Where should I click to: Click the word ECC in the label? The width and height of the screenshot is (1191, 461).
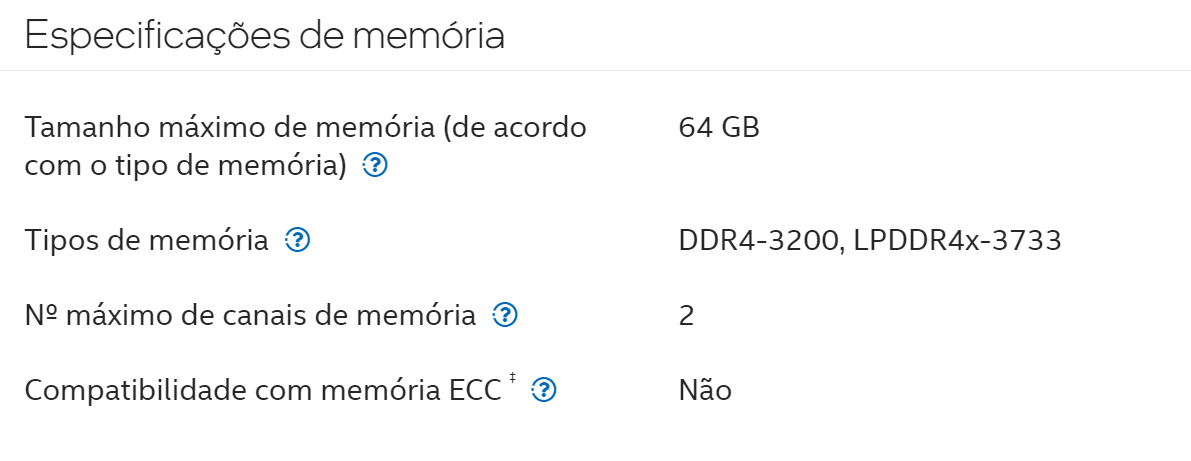(x=472, y=390)
